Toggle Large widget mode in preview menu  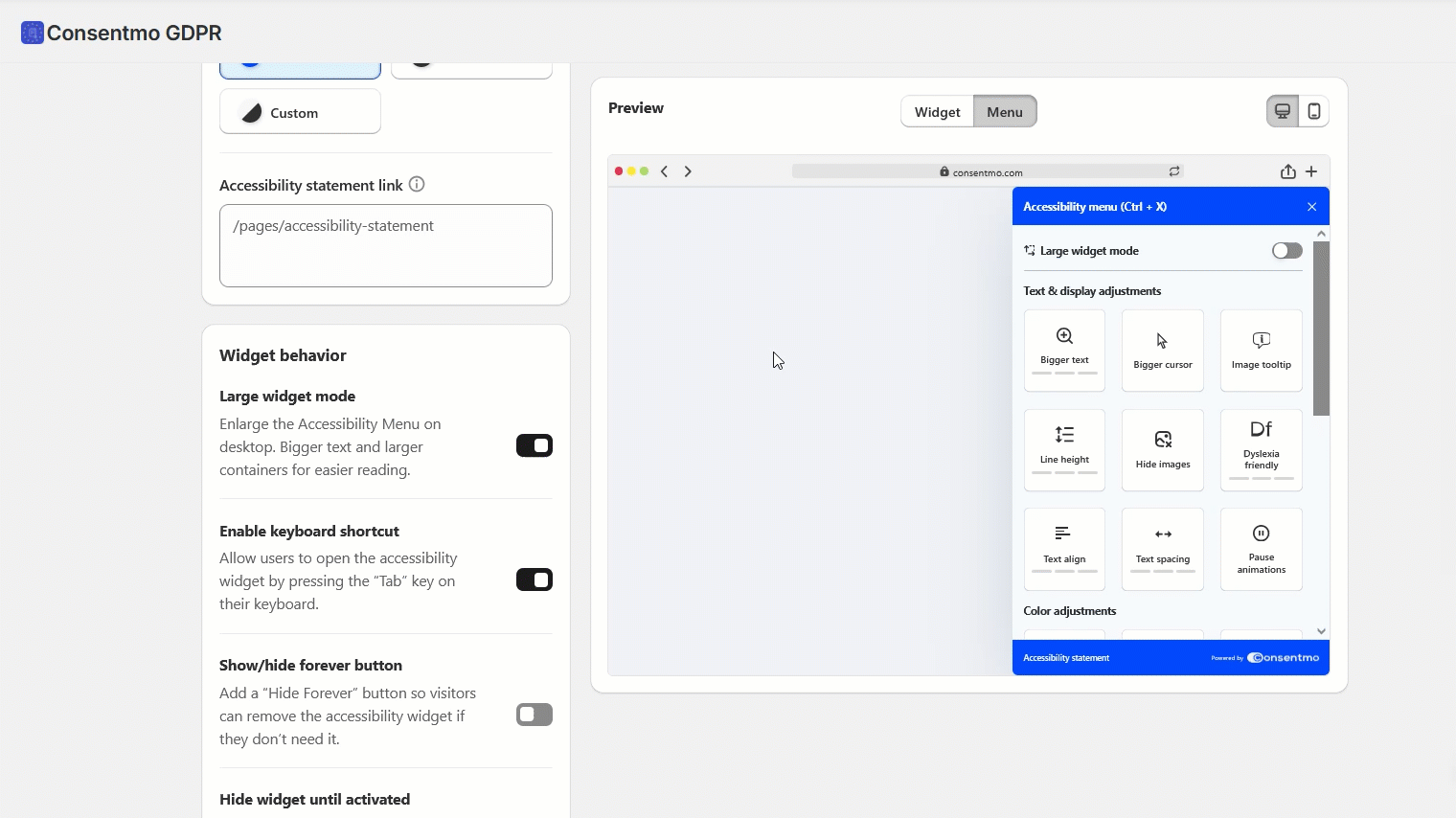1286,251
